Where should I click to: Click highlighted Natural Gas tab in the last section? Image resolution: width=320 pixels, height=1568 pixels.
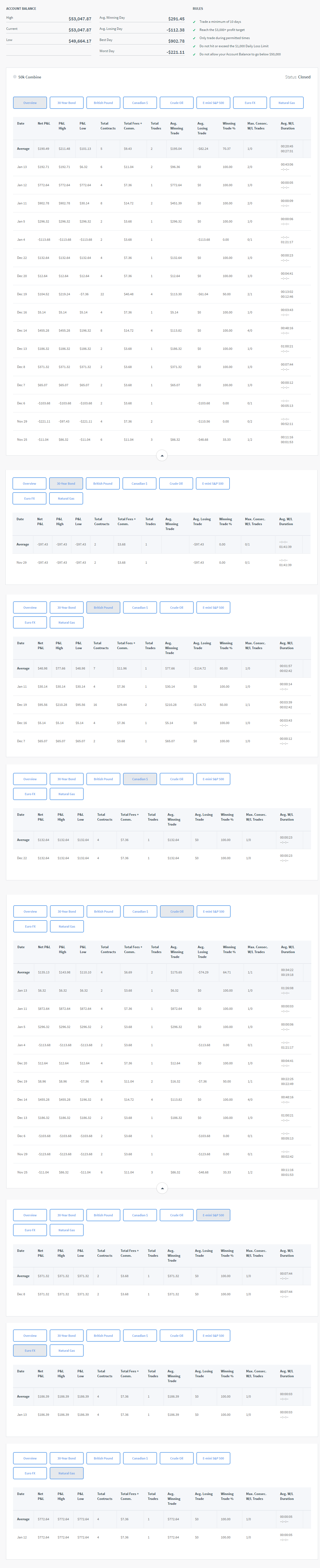coord(67,1473)
